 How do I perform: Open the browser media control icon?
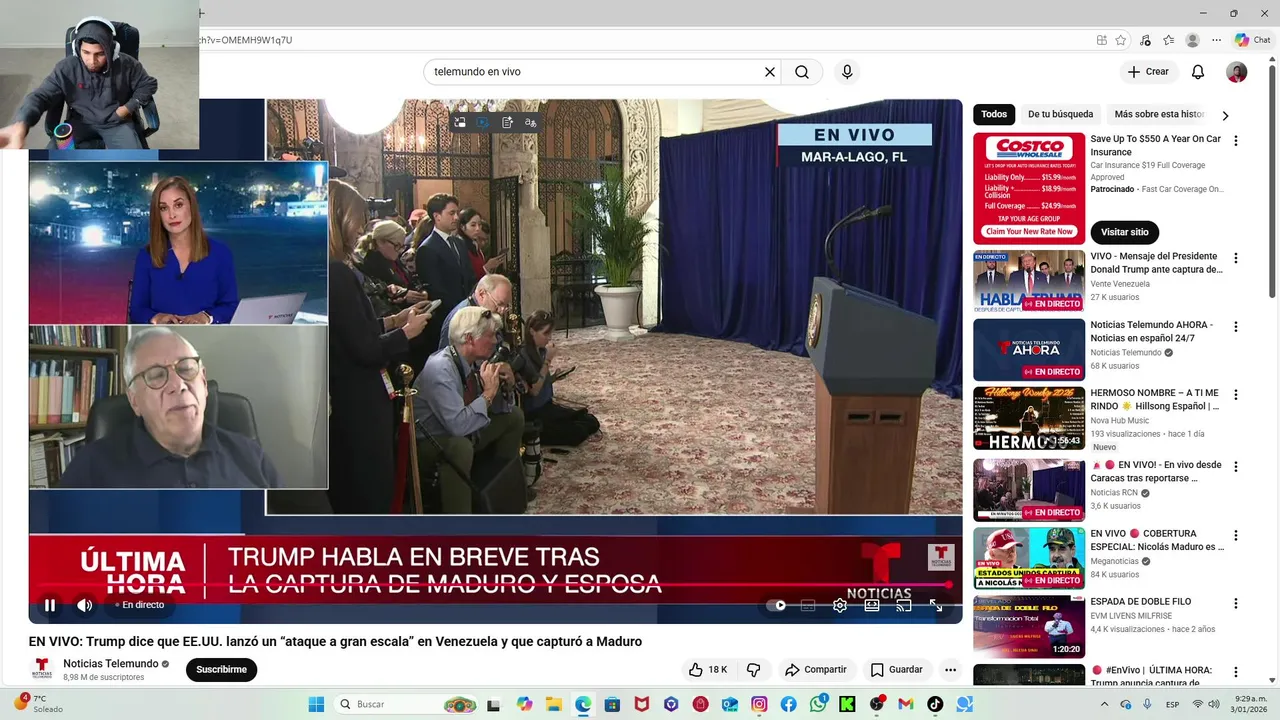1145,40
